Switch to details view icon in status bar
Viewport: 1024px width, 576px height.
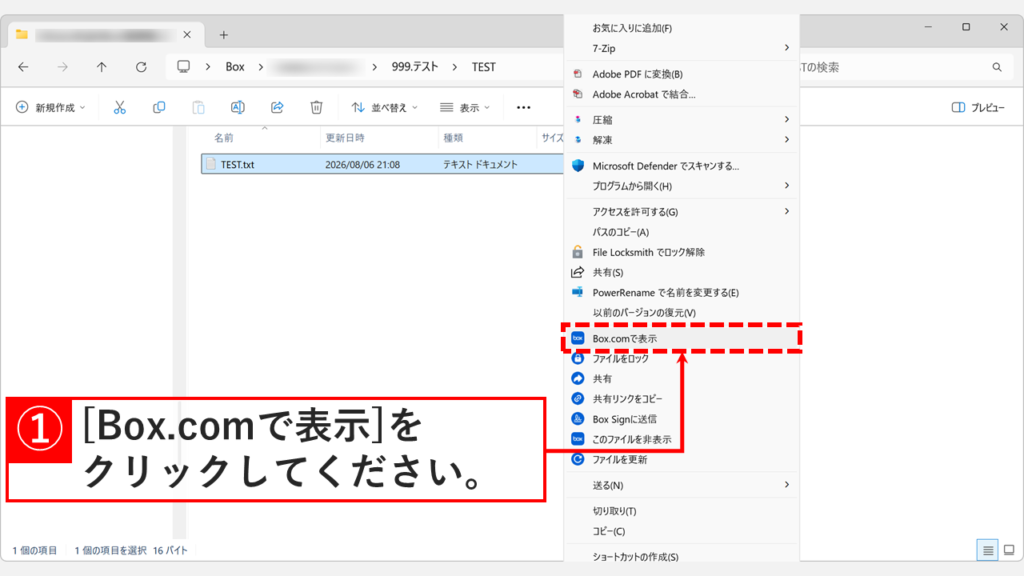tap(988, 551)
